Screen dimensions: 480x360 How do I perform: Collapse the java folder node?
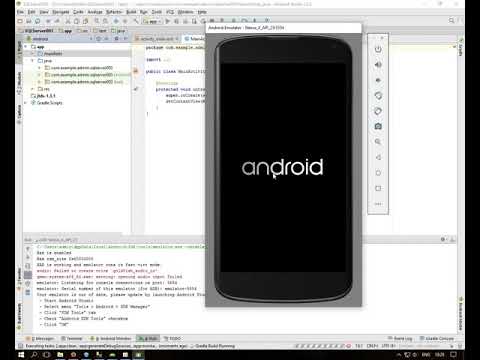coord(33,61)
